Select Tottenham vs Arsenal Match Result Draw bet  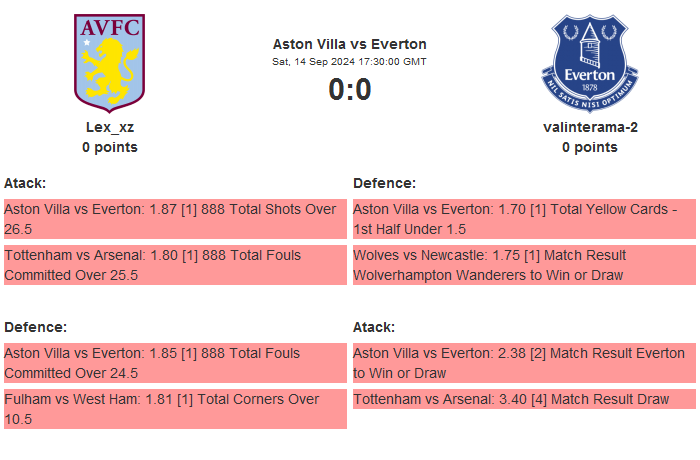[524, 399]
